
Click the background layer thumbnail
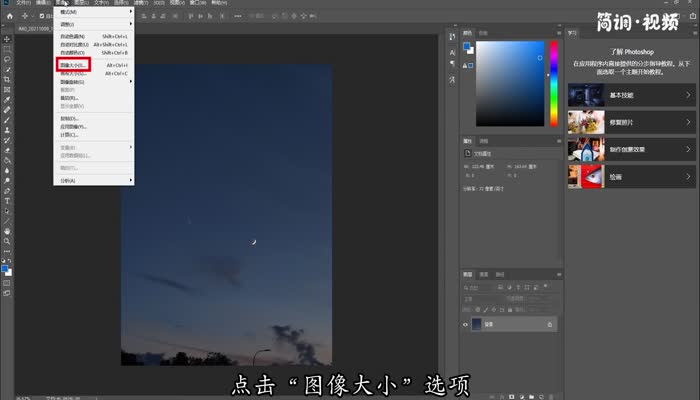pos(478,324)
